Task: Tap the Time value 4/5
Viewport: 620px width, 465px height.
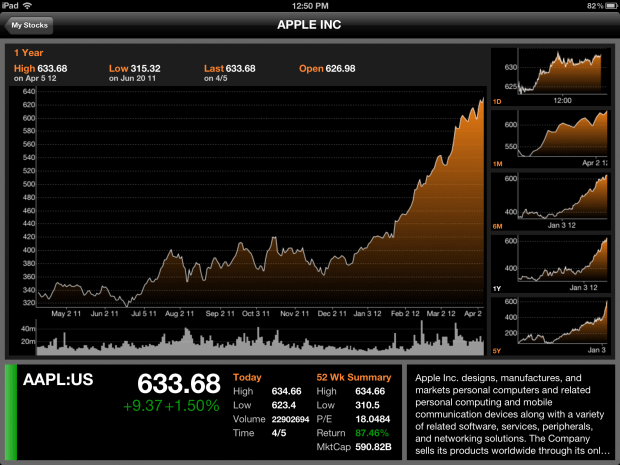Action: click(279, 433)
